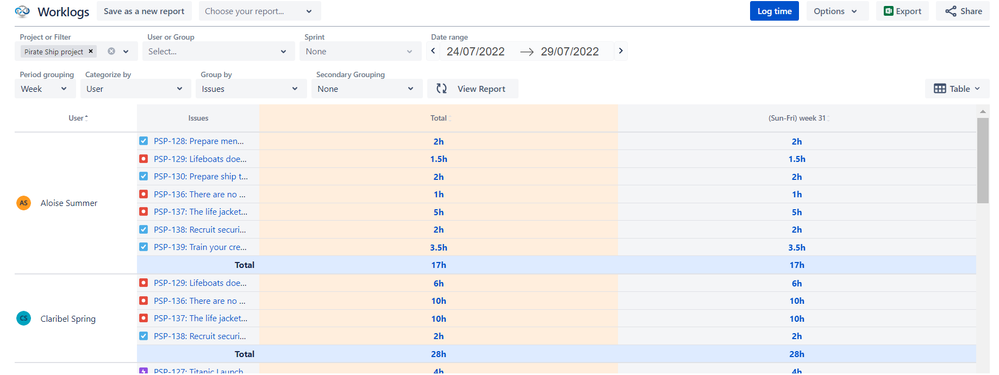The width and height of the screenshot is (999, 375).
Task: Click the task icon beside PSP-128
Action: [143, 141]
